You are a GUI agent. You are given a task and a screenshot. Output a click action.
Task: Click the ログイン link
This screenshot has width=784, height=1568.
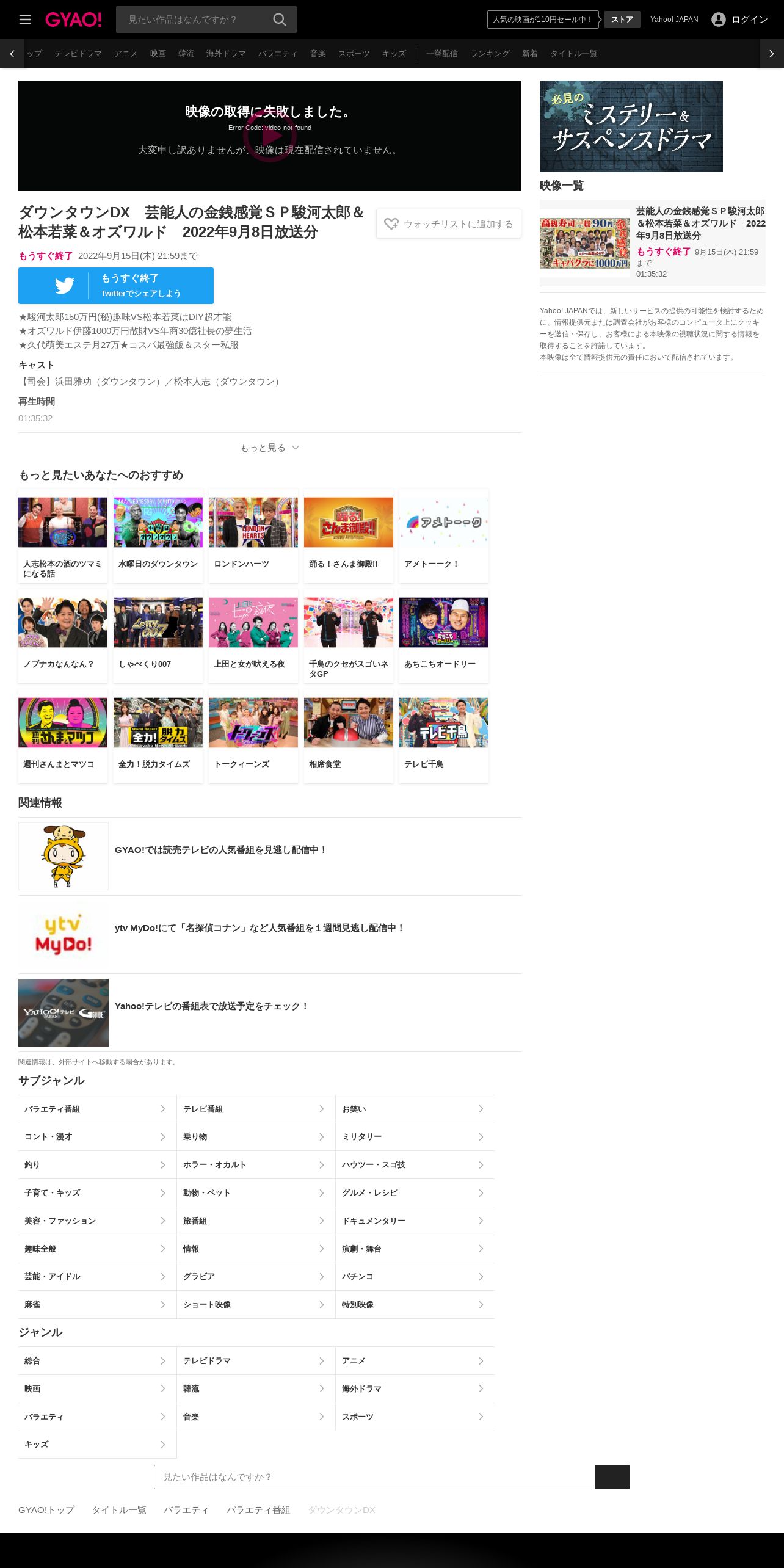tap(750, 20)
